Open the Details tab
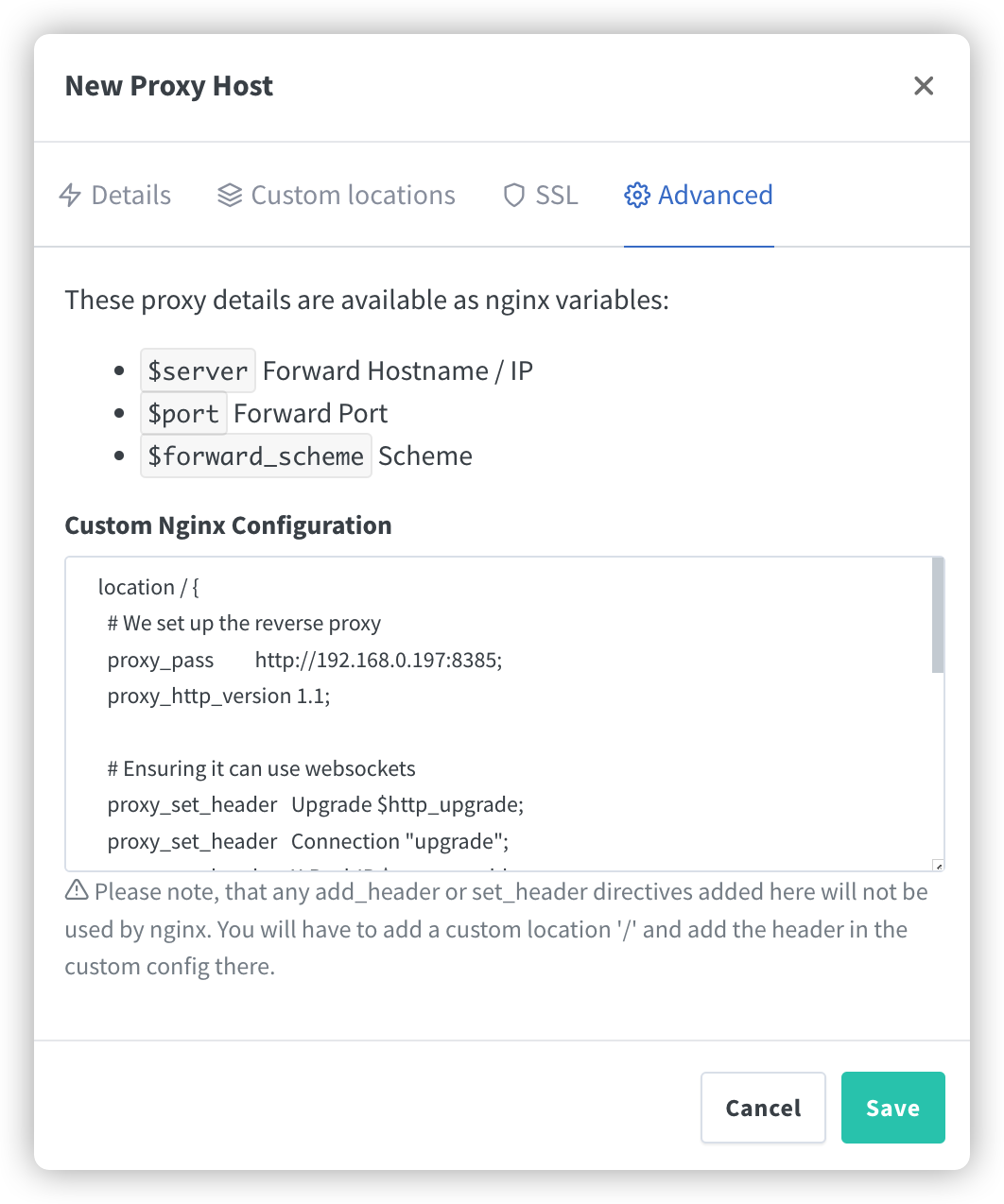1004x1204 pixels. coord(115,196)
